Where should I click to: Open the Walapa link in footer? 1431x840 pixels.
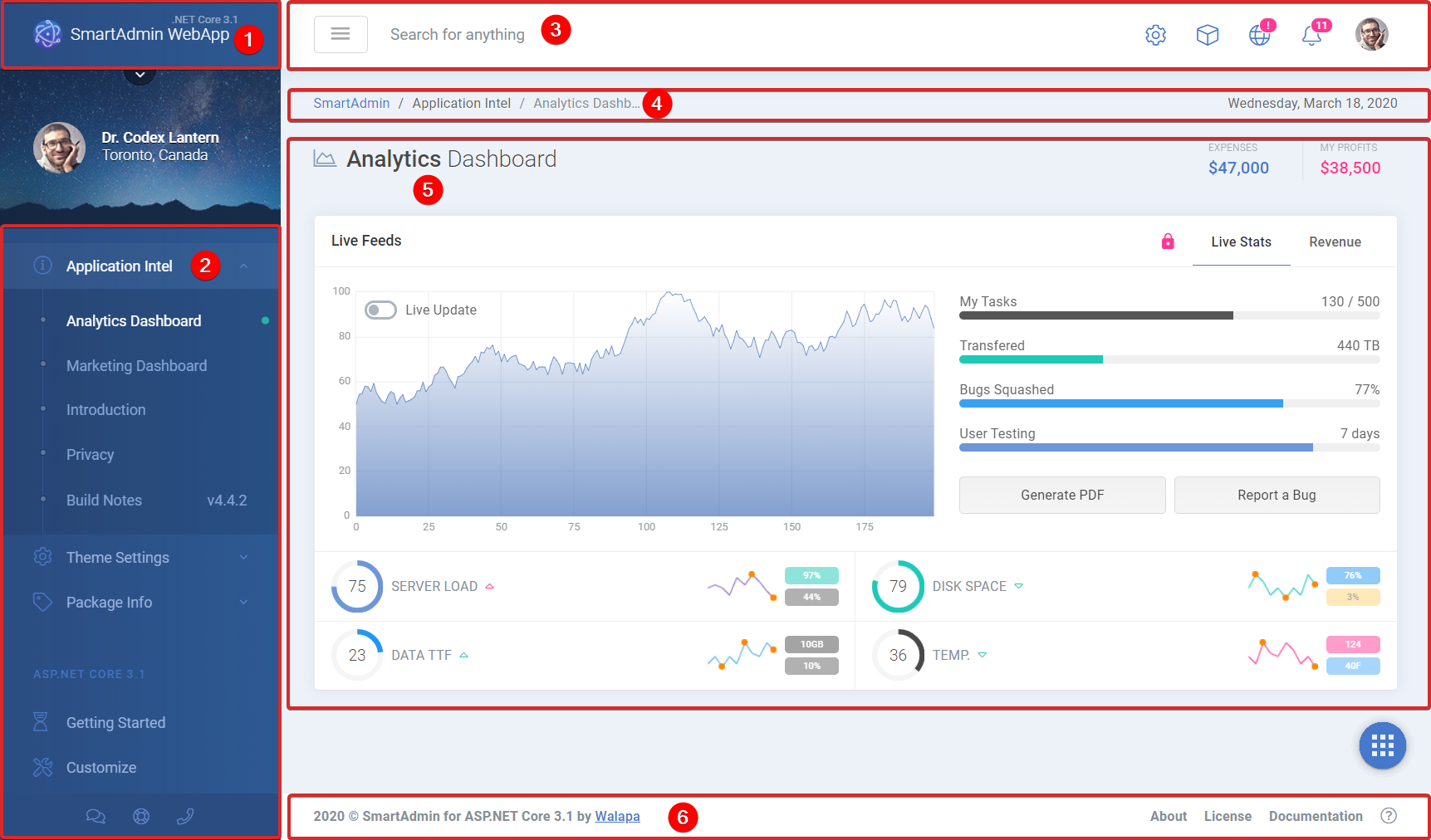617,817
